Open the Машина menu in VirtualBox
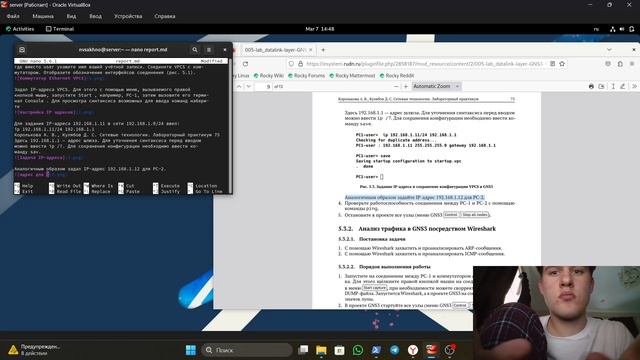The height and width of the screenshot is (360, 640). tap(43, 16)
